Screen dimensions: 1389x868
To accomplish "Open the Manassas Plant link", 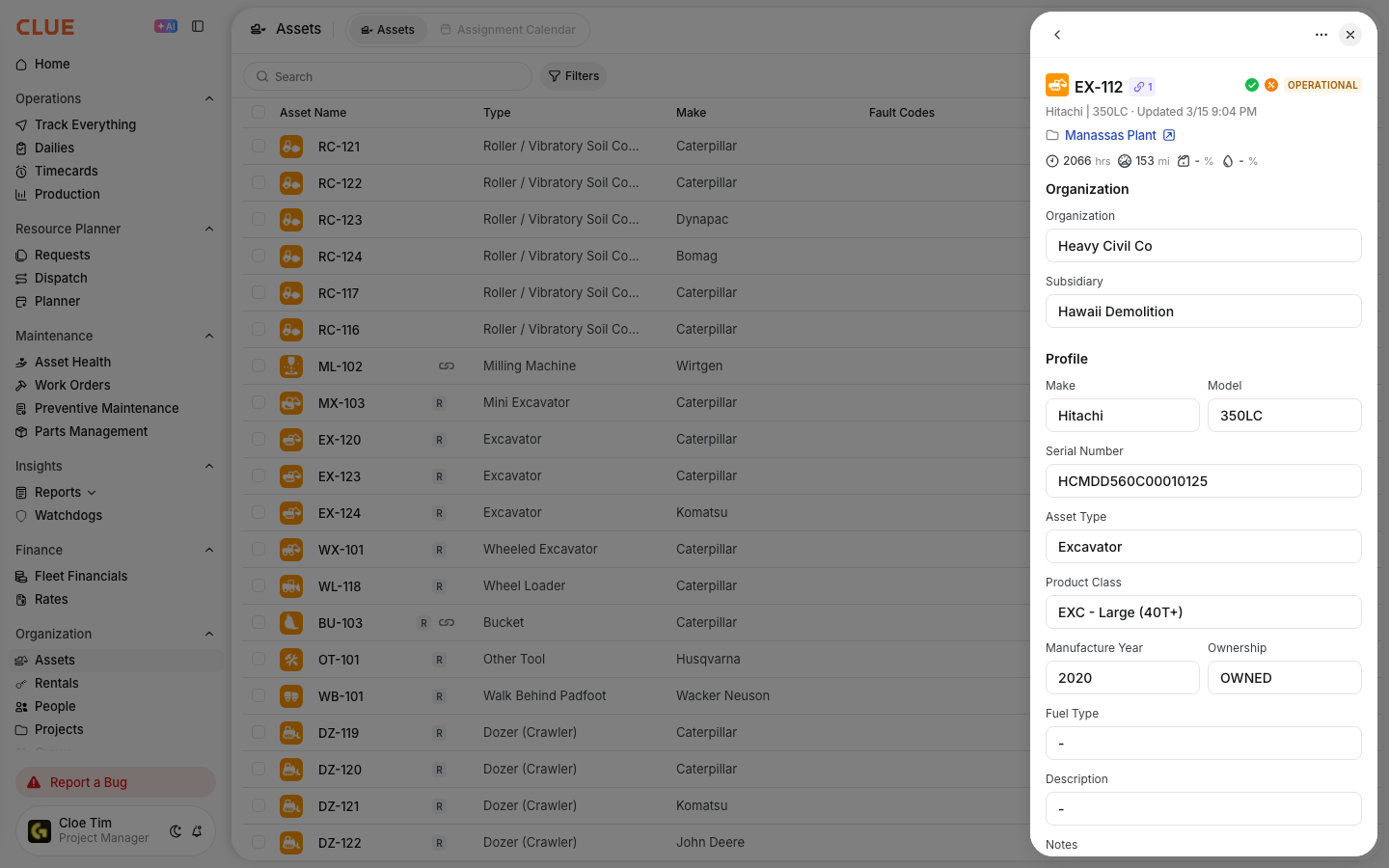I will click(x=1110, y=135).
